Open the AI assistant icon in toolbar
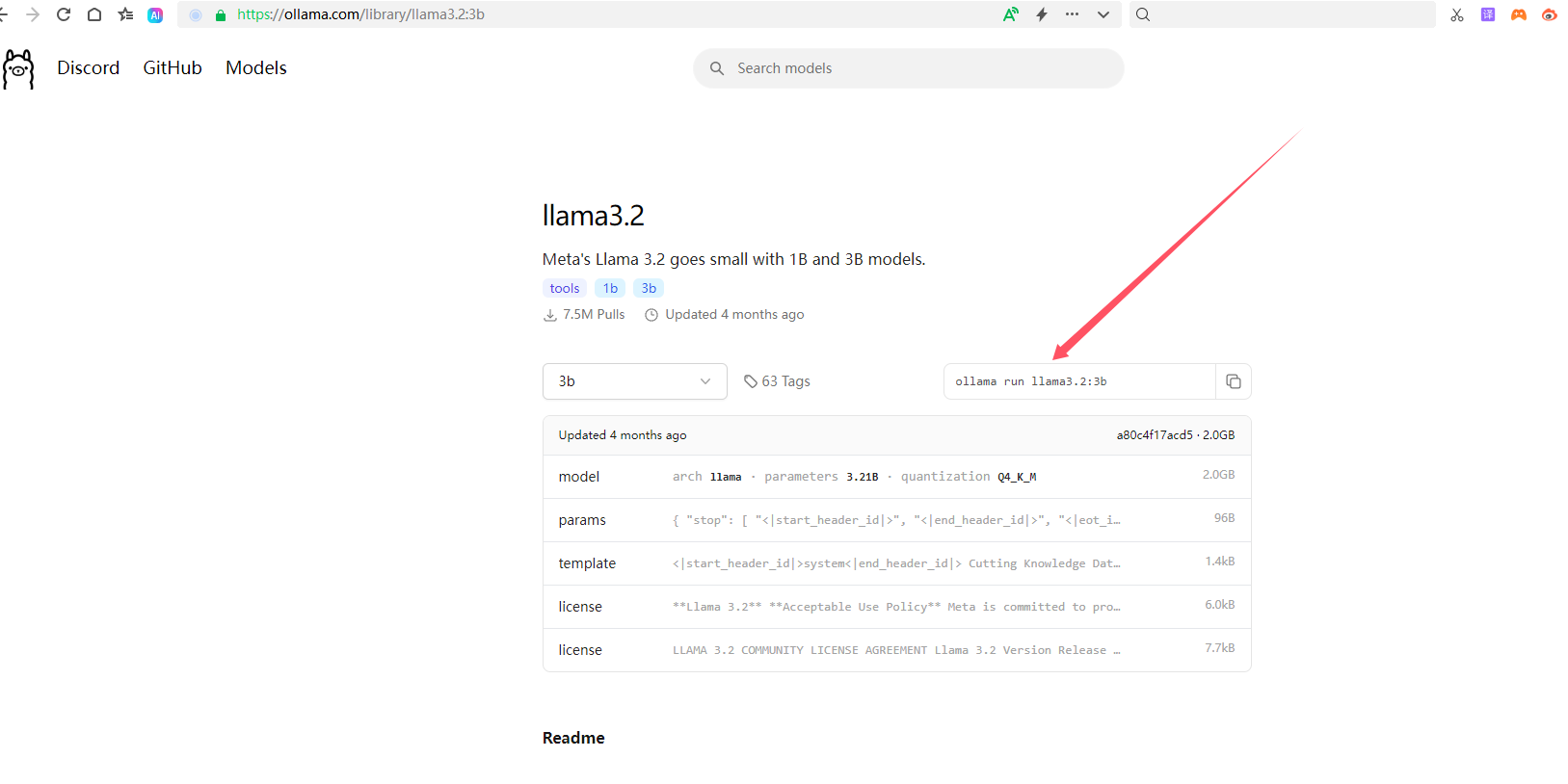Image resolution: width=1568 pixels, height=784 pixels. pos(155,14)
